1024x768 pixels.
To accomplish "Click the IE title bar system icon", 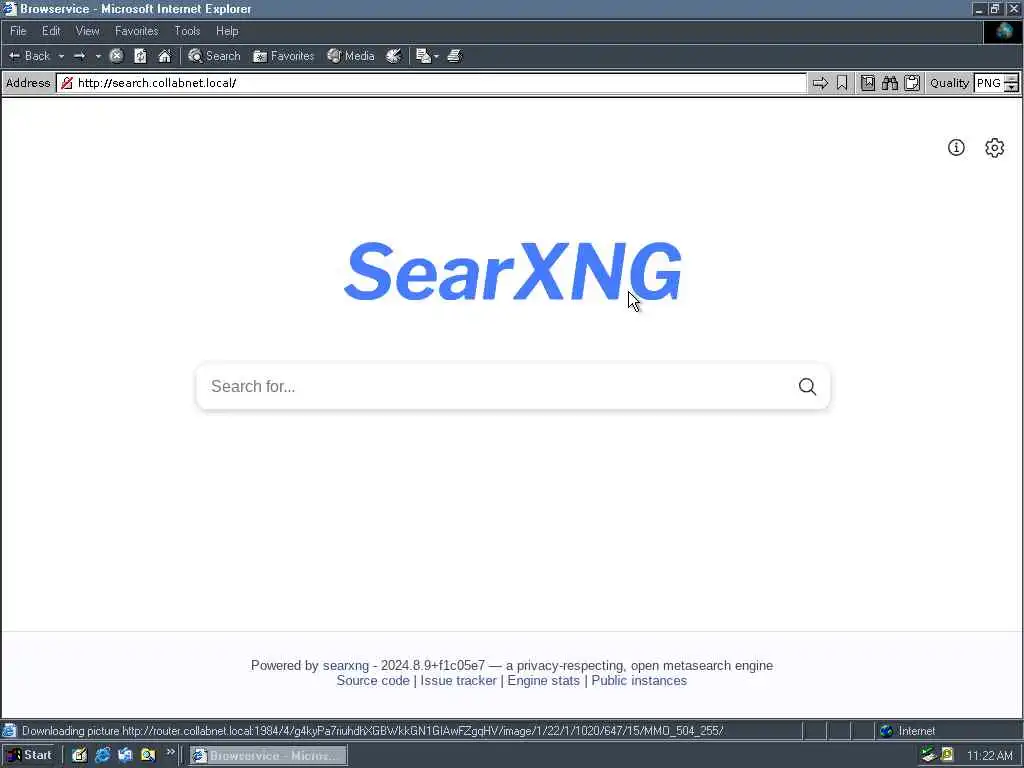I will tap(10, 9).
